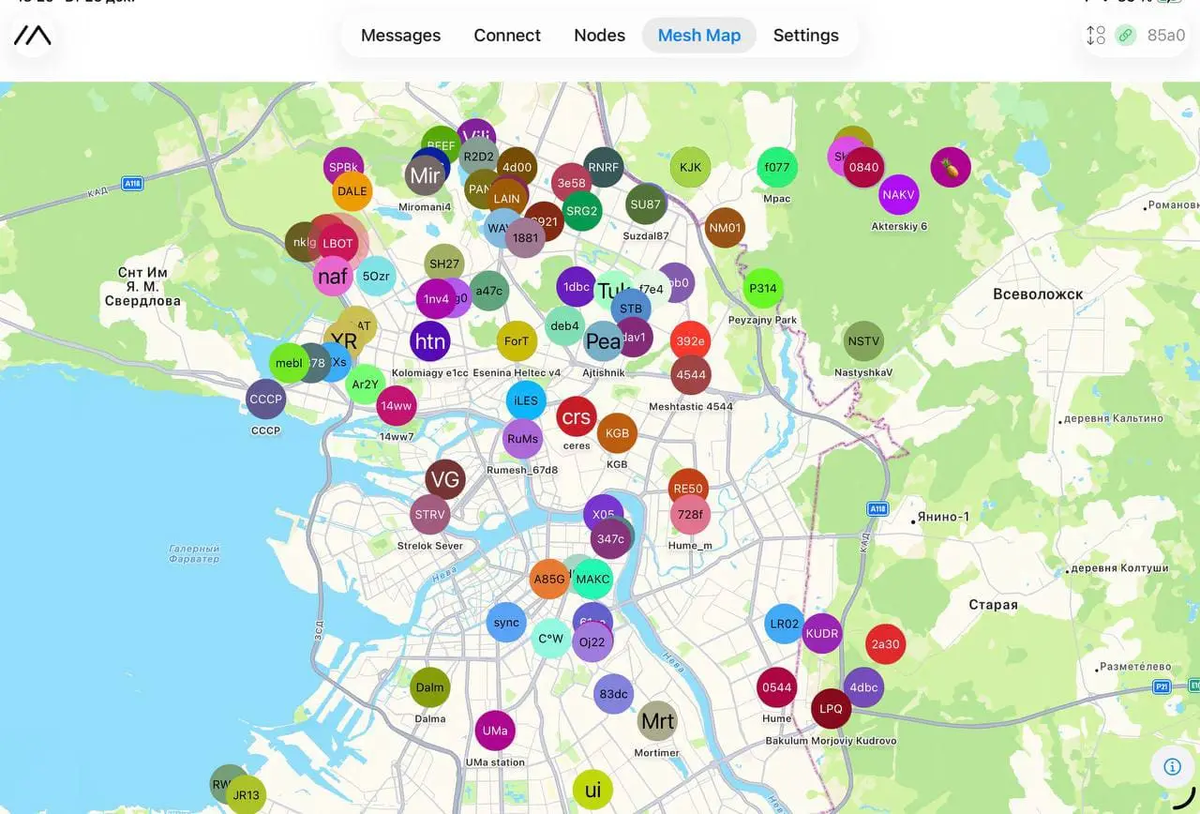Select the 0544 node marker
Viewport: 1200px width, 814px height.
[777, 687]
